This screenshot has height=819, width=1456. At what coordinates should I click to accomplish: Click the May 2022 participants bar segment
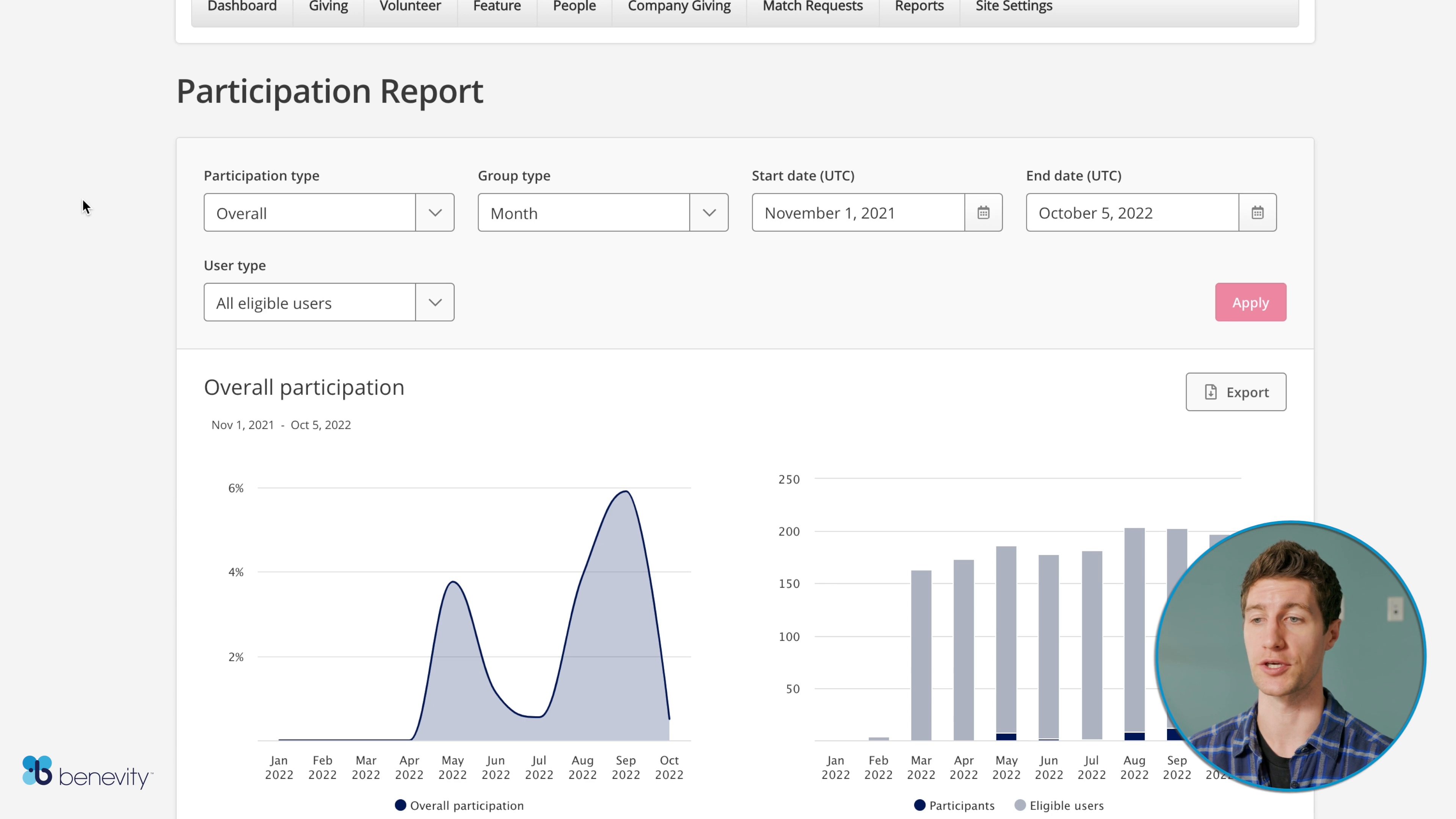(1006, 736)
